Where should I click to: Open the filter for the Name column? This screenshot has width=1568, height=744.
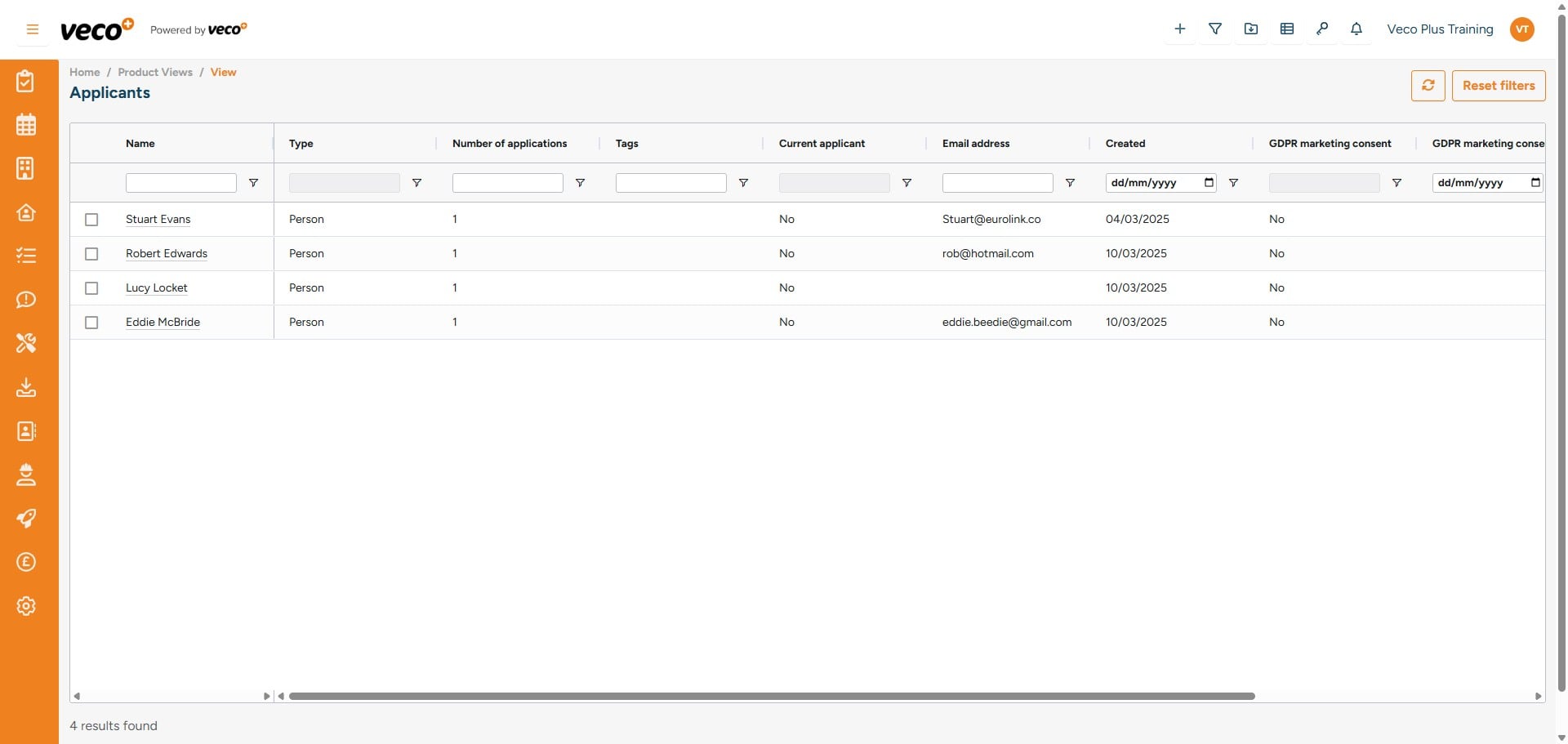pos(253,182)
